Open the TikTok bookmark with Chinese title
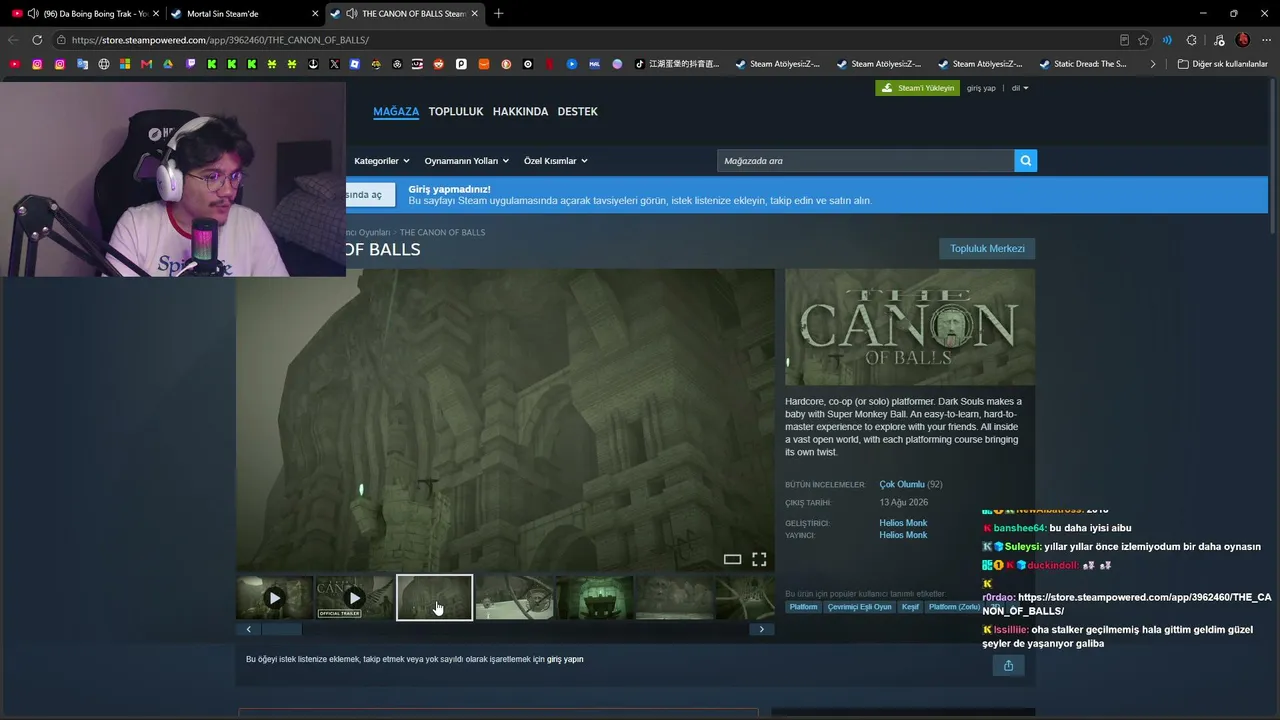 [677, 64]
